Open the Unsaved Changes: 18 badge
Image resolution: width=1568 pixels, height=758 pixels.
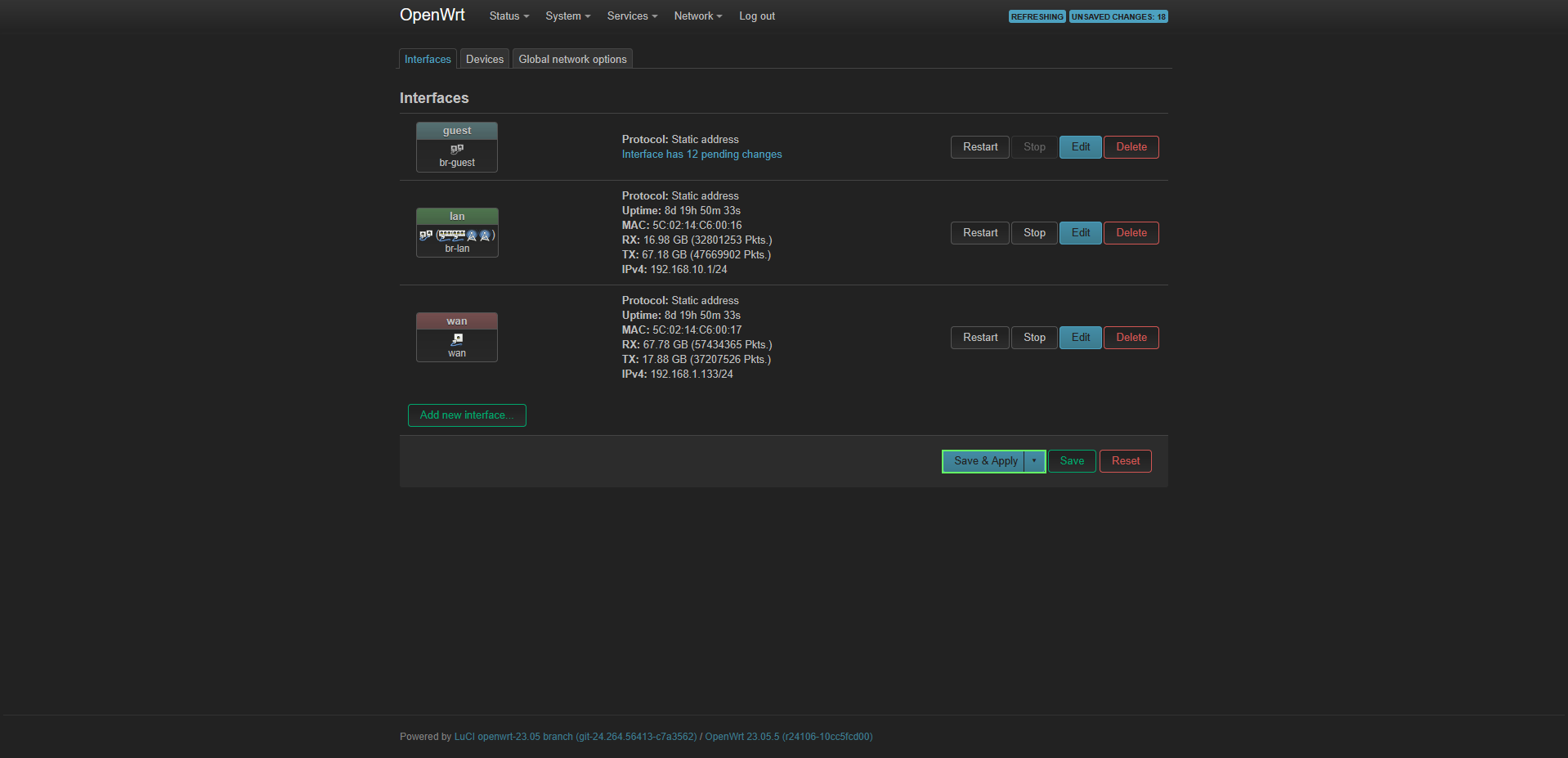(x=1118, y=16)
